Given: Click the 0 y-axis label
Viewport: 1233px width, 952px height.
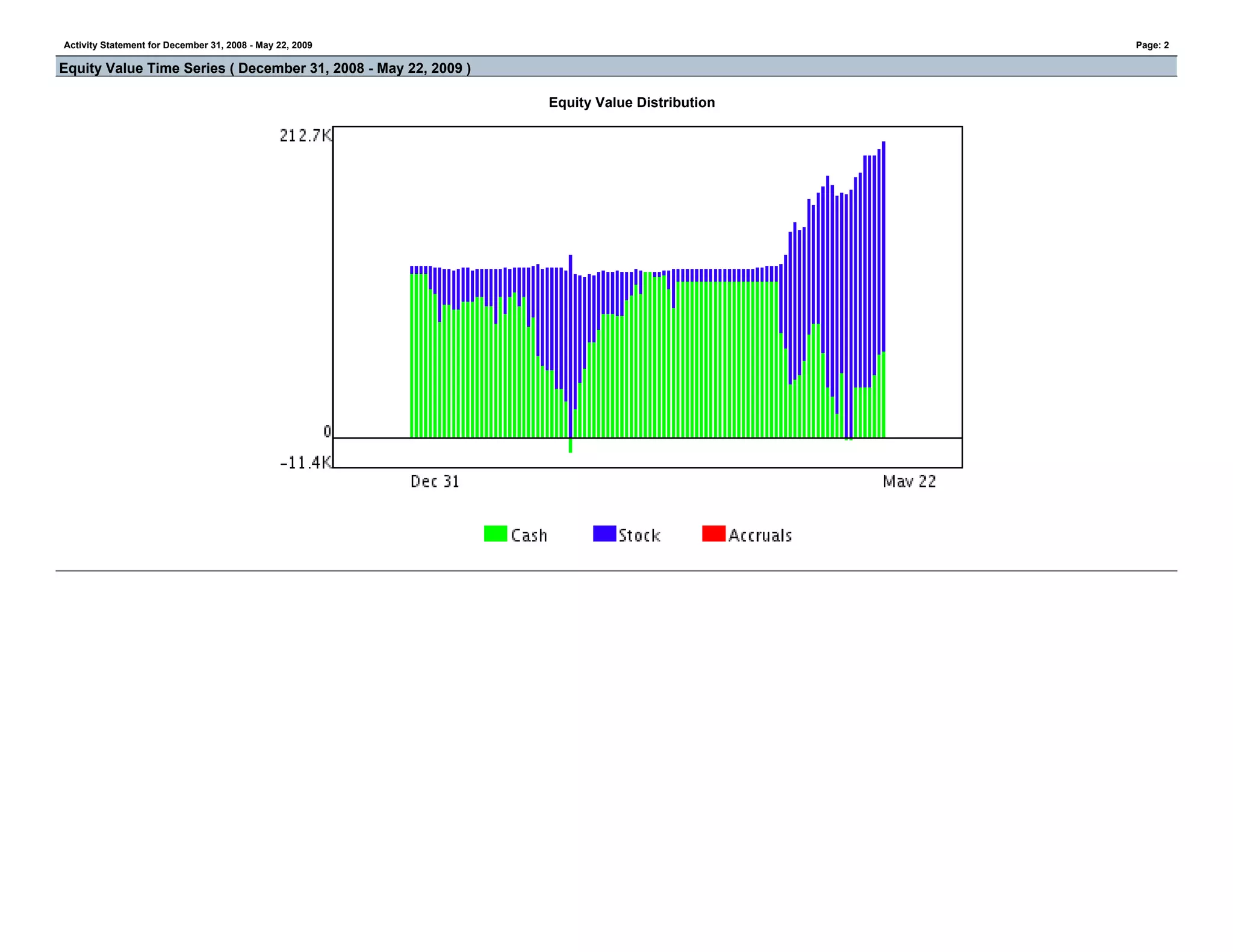Looking at the screenshot, I should coord(327,431).
